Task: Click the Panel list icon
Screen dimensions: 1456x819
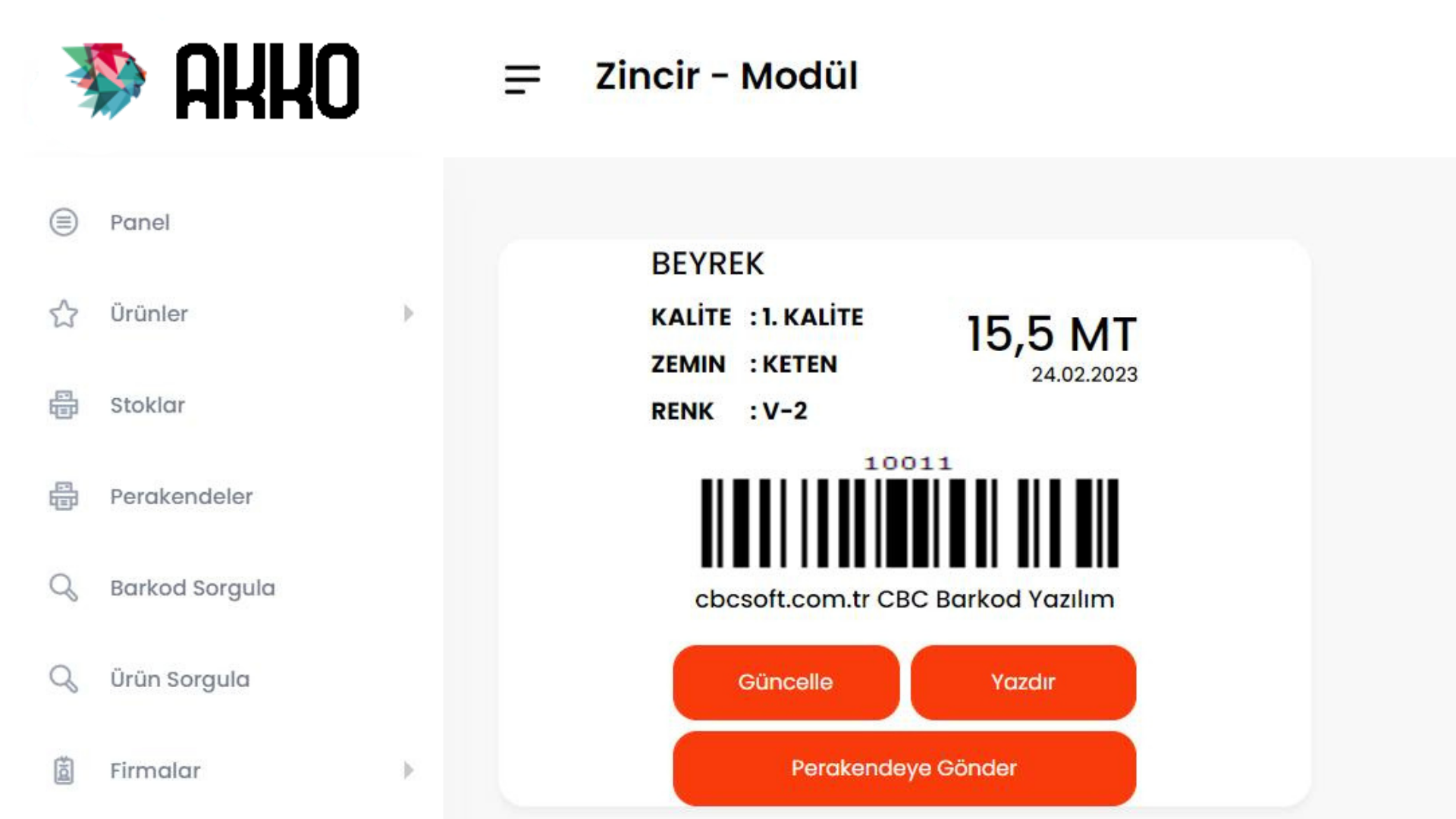Action: (x=64, y=222)
